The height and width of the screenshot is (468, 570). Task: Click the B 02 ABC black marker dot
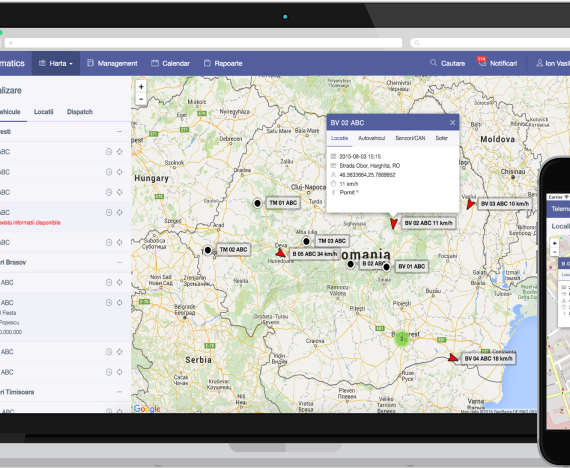[x=350, y=264]
